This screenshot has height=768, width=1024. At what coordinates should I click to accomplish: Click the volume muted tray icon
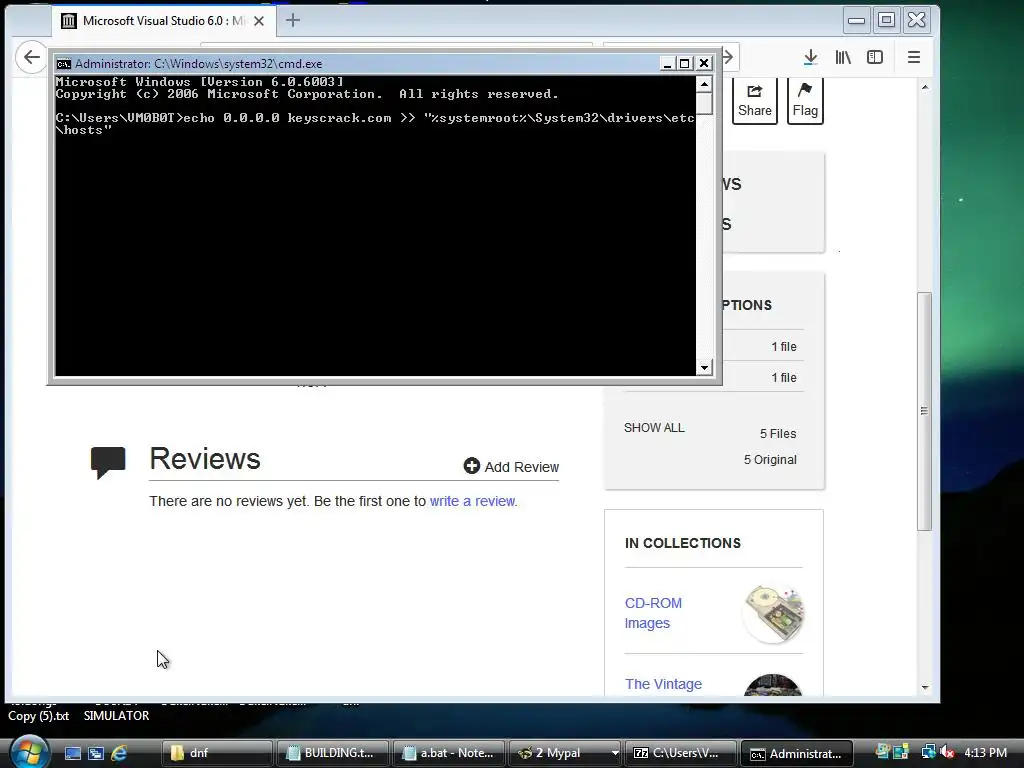(x=947, y=752)
